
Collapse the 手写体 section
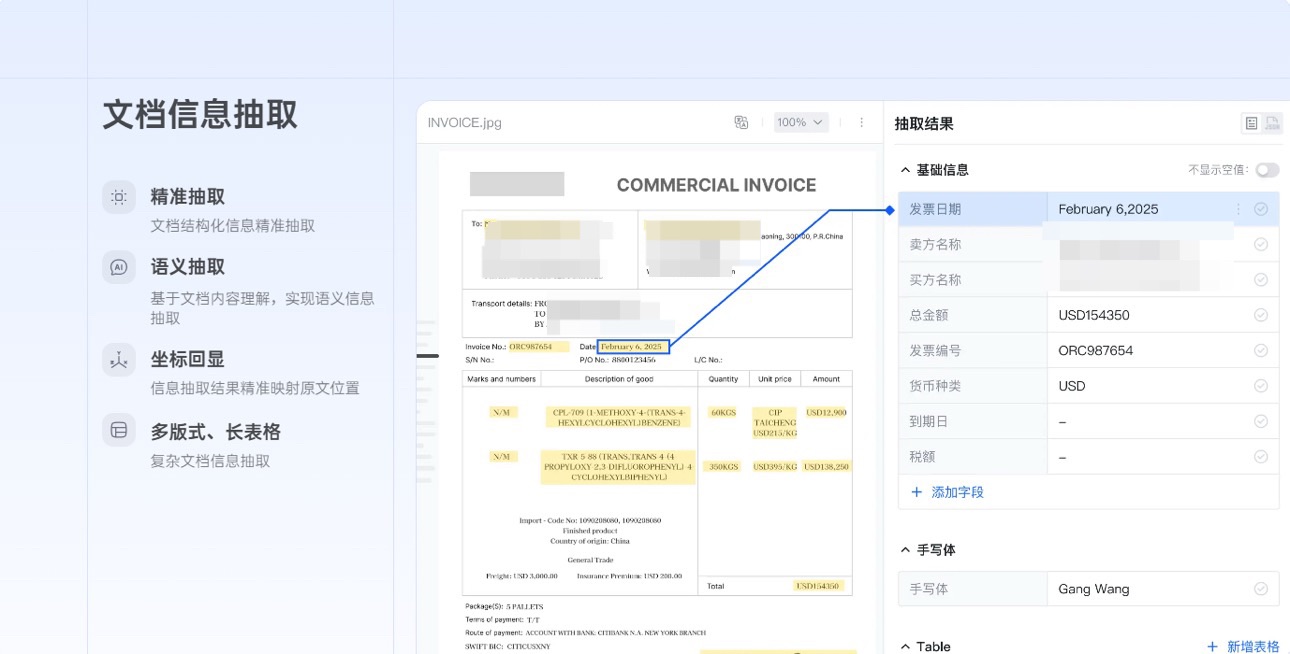click(x=905, y=550)
